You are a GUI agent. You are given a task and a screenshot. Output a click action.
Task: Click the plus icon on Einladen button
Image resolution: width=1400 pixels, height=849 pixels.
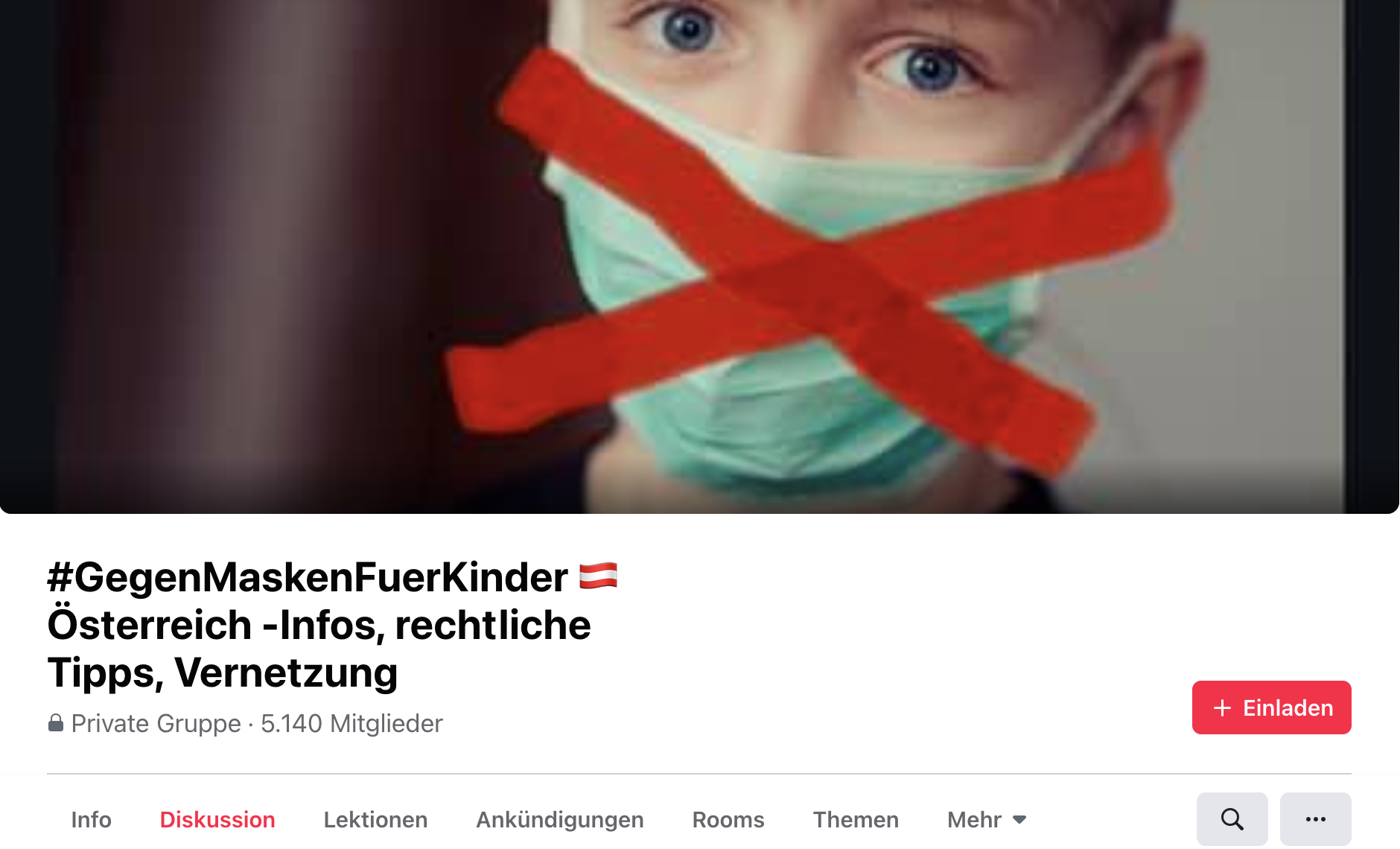1222,707
